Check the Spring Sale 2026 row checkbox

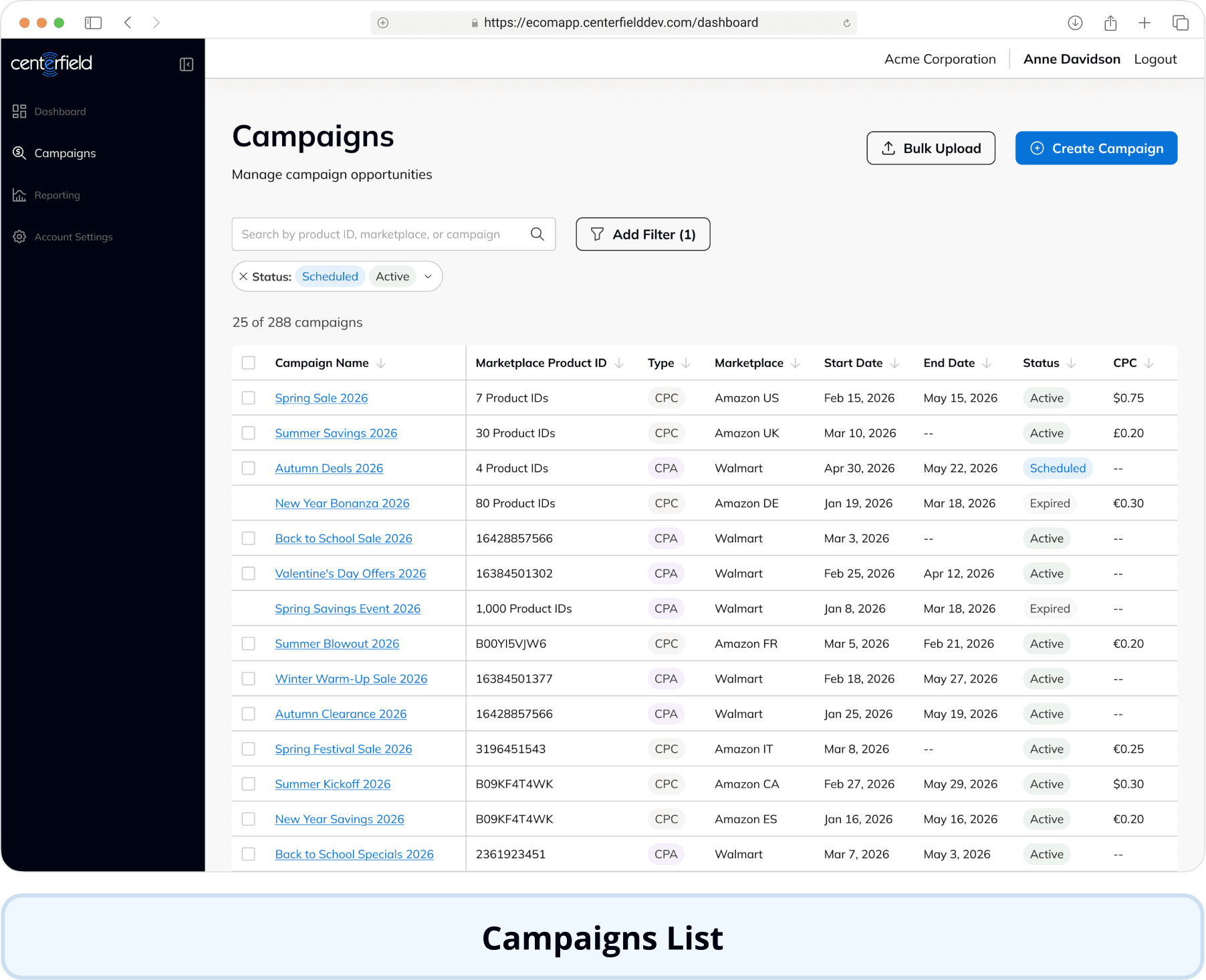tap(249, 398)
